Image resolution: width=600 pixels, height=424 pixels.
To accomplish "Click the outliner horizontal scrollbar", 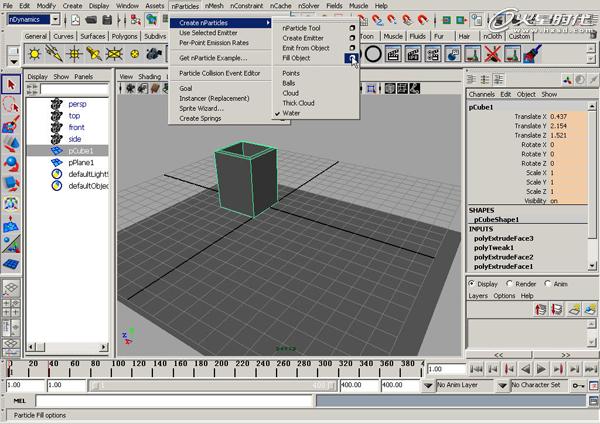I will pyautogui.click(x=67, y=347).
